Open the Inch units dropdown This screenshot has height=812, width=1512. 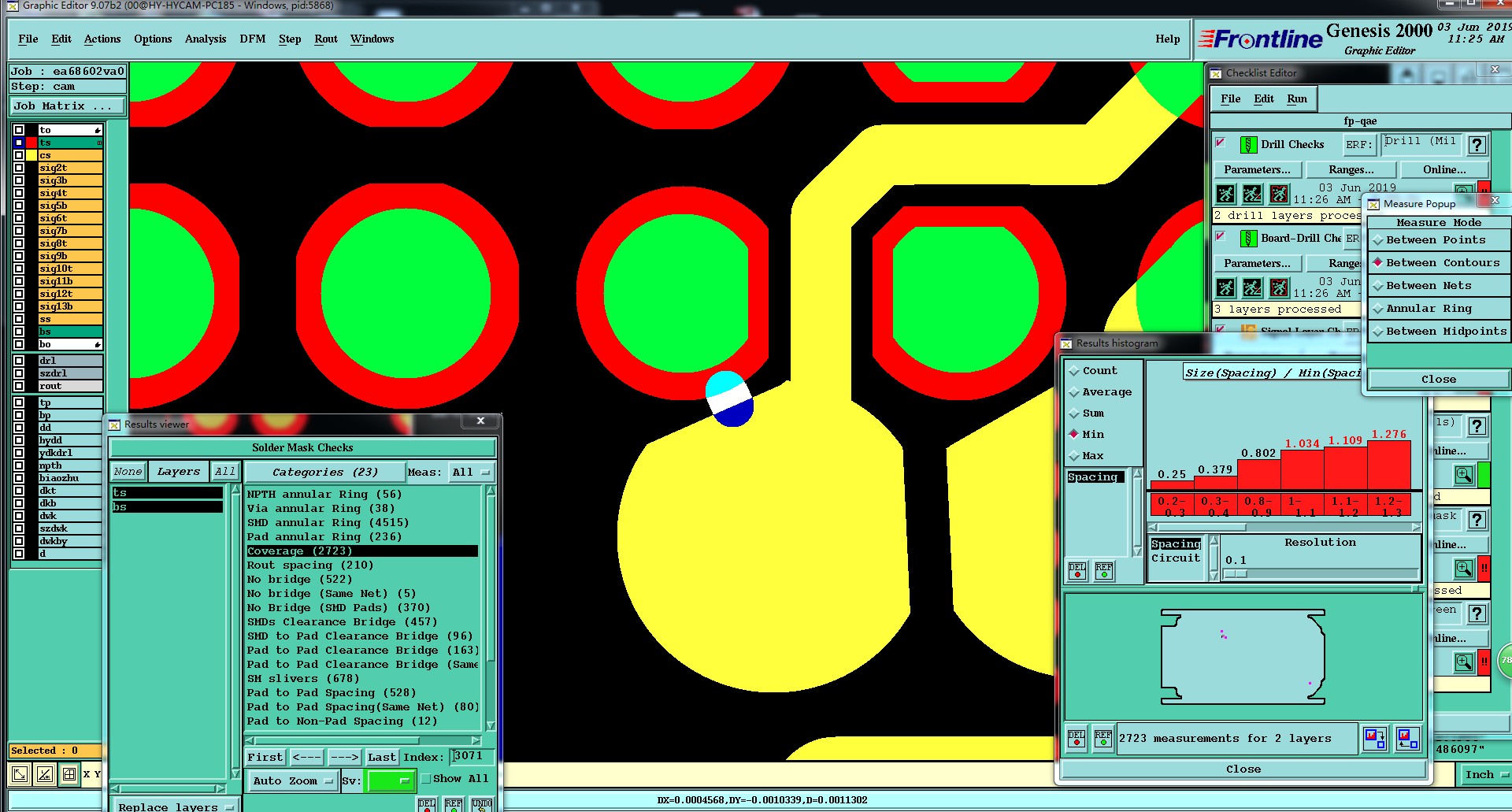pos(1485,775)
